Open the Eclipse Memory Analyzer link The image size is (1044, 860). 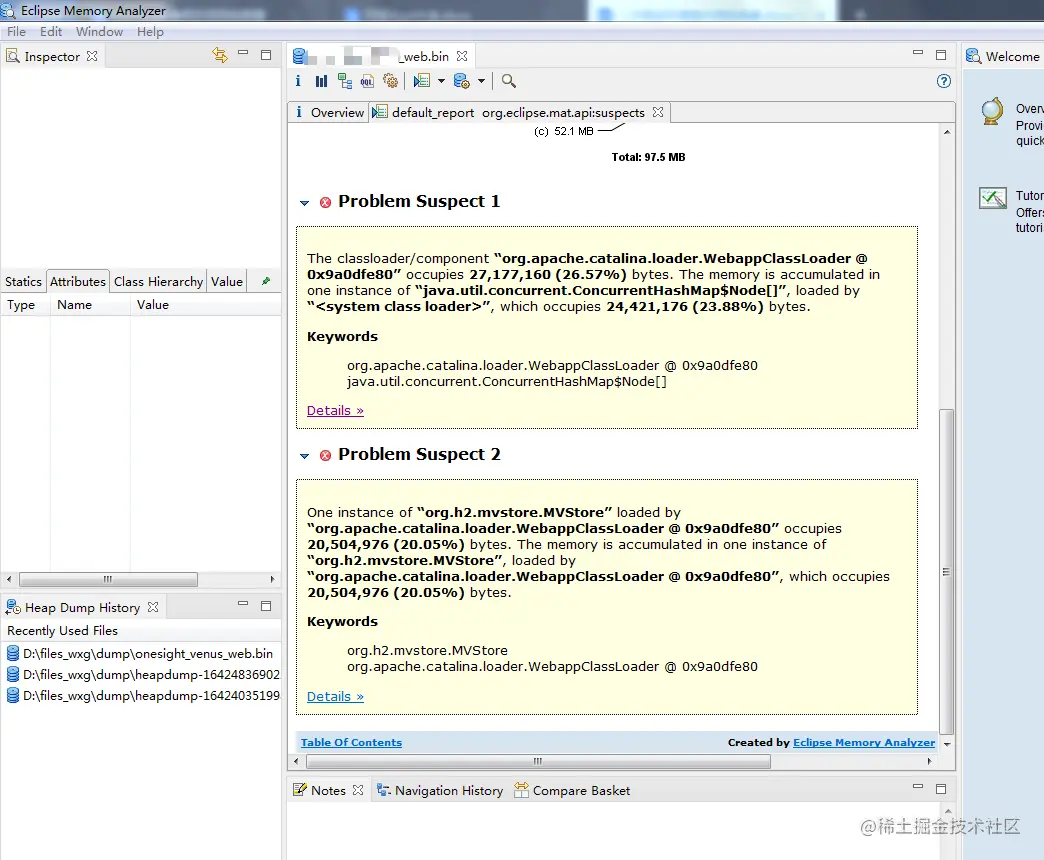(x=864, y=742)
